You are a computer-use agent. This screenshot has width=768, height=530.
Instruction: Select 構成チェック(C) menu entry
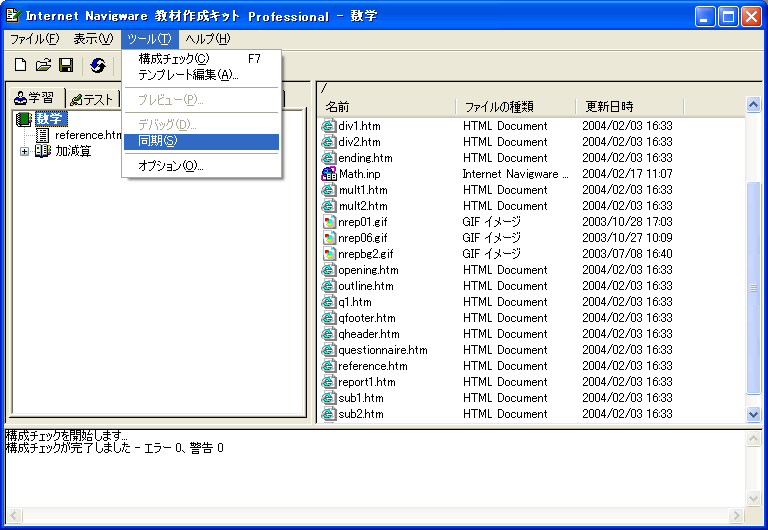tap(174, 59)
